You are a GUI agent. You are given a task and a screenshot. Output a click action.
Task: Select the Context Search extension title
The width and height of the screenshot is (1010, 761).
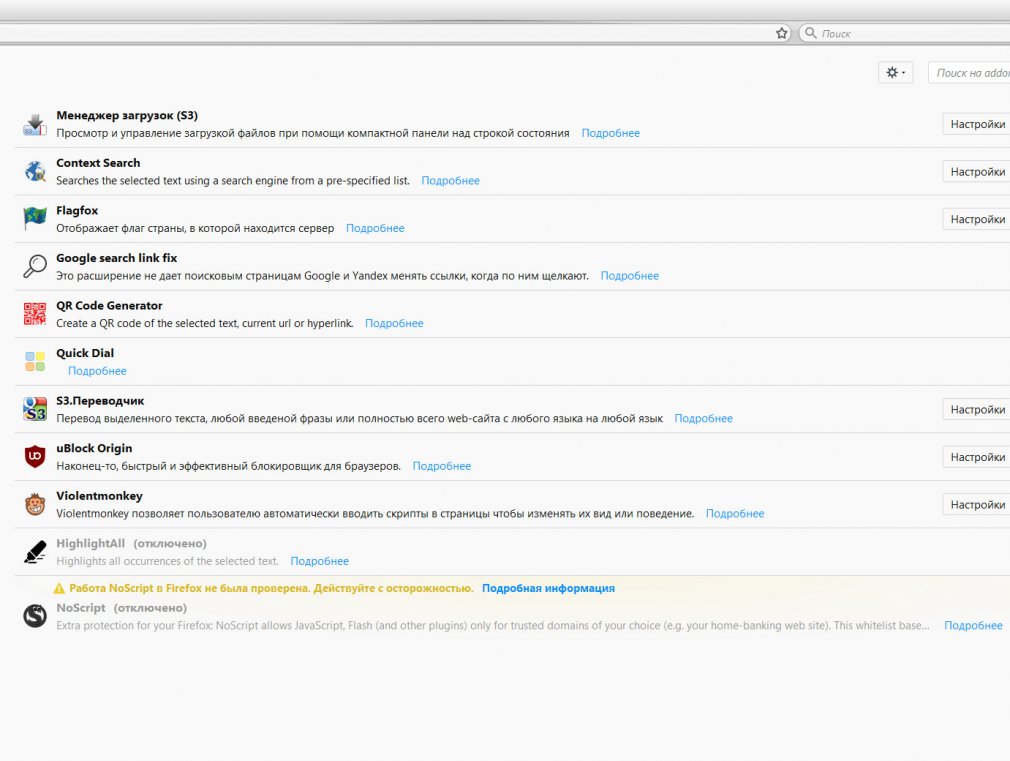coord(98,163)
